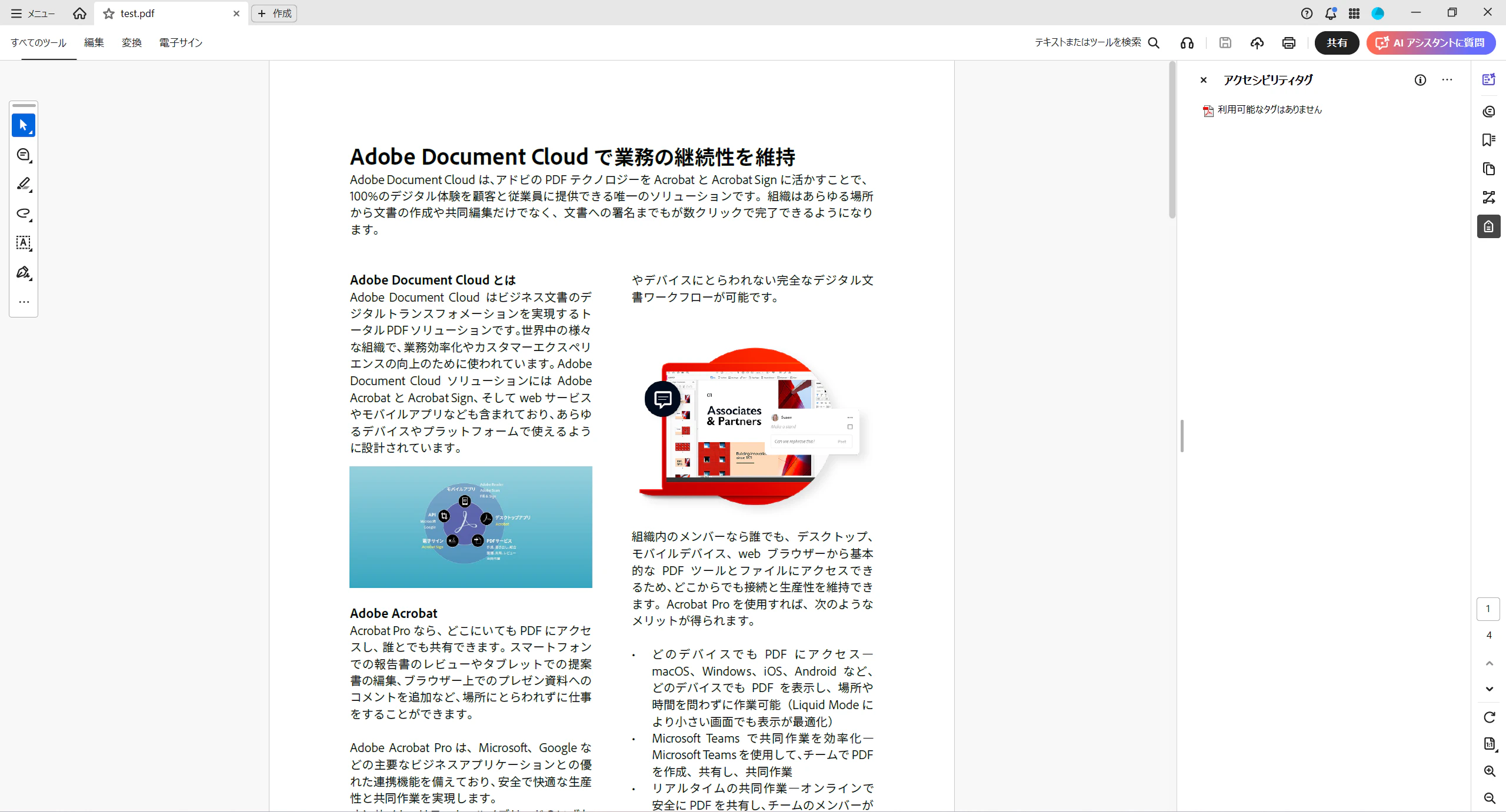Viewport: 1506px width, 812px height.
Task: Click the document vertical scrollbar thumb
Action: point(1172,140)
